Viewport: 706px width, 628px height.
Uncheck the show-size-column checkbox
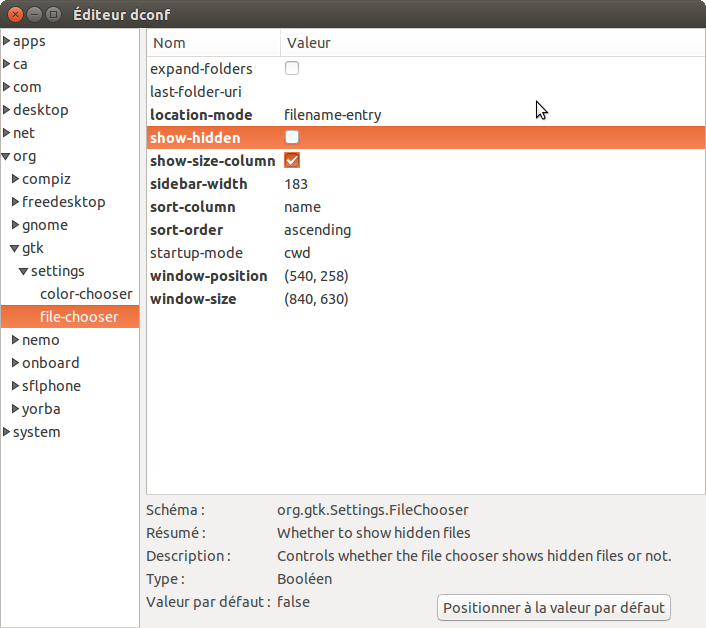point(292,161)
